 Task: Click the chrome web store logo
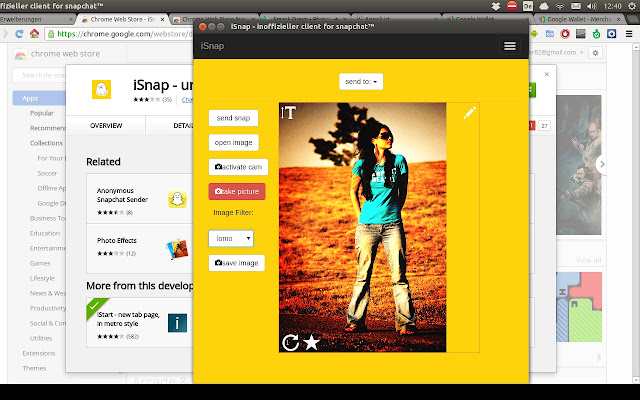(x=57, y=54)
